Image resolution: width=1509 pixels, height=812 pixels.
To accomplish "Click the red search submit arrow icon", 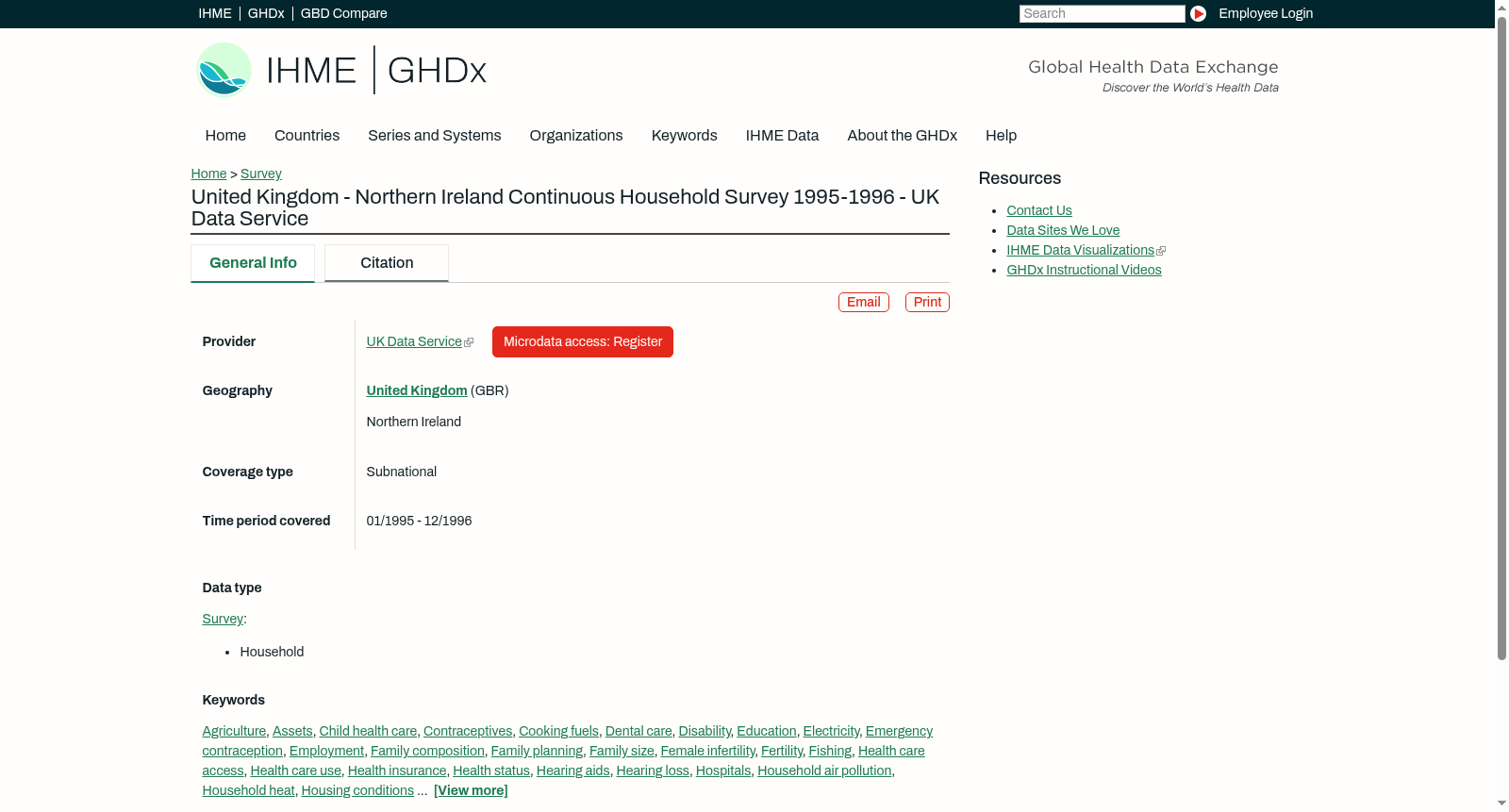I will point(1198,13).
